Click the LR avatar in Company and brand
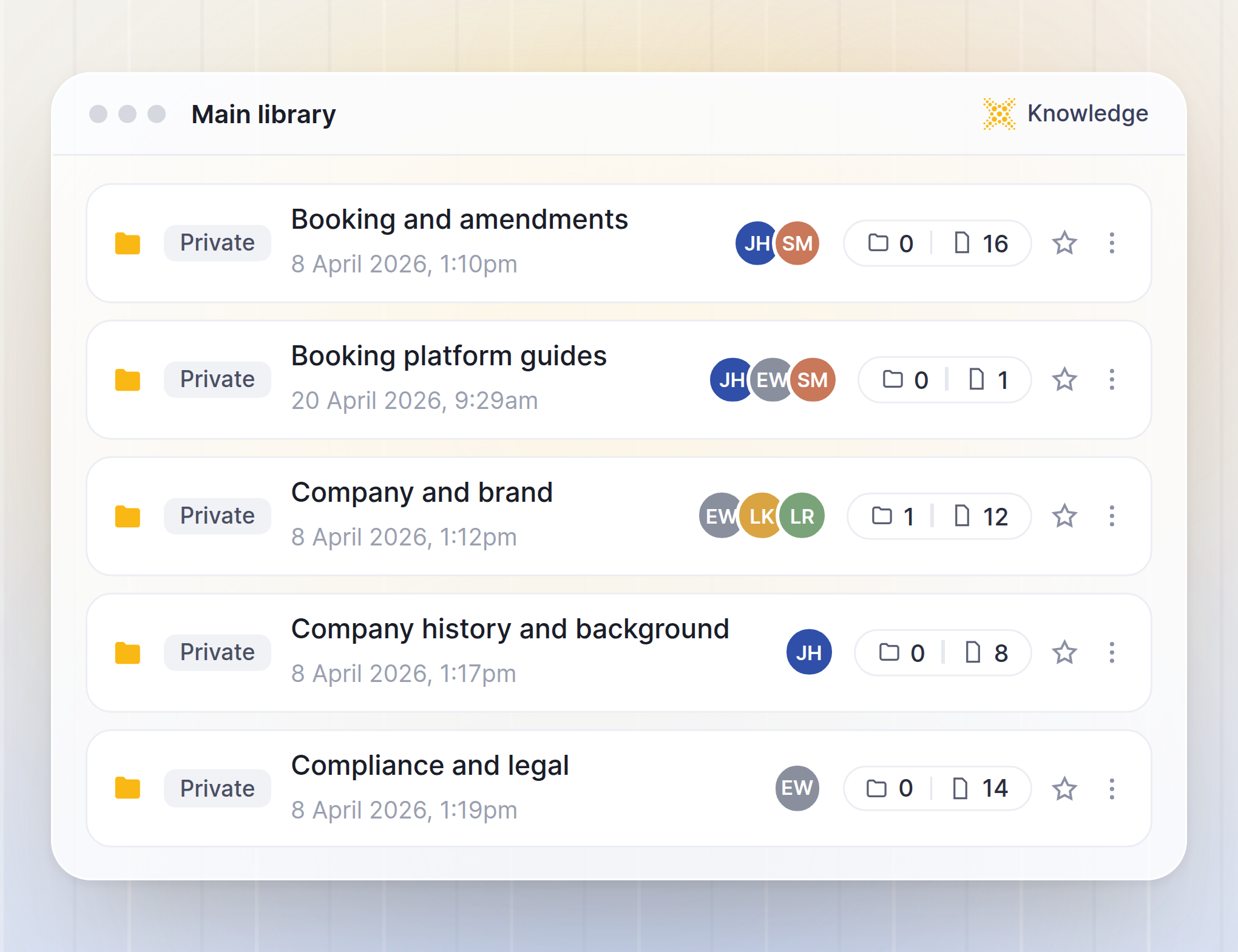1238x952 pixels. tap(802, 516)
